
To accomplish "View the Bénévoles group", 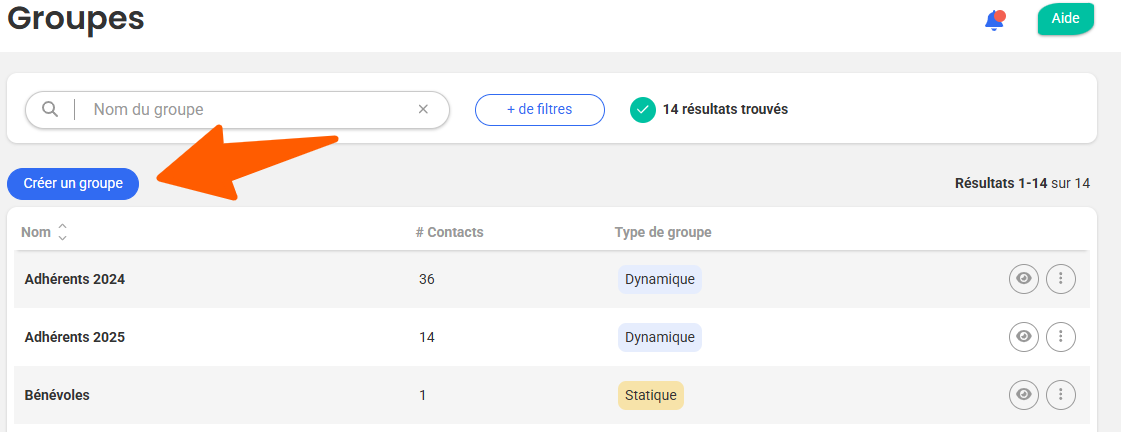I will tap(1023, 395).
